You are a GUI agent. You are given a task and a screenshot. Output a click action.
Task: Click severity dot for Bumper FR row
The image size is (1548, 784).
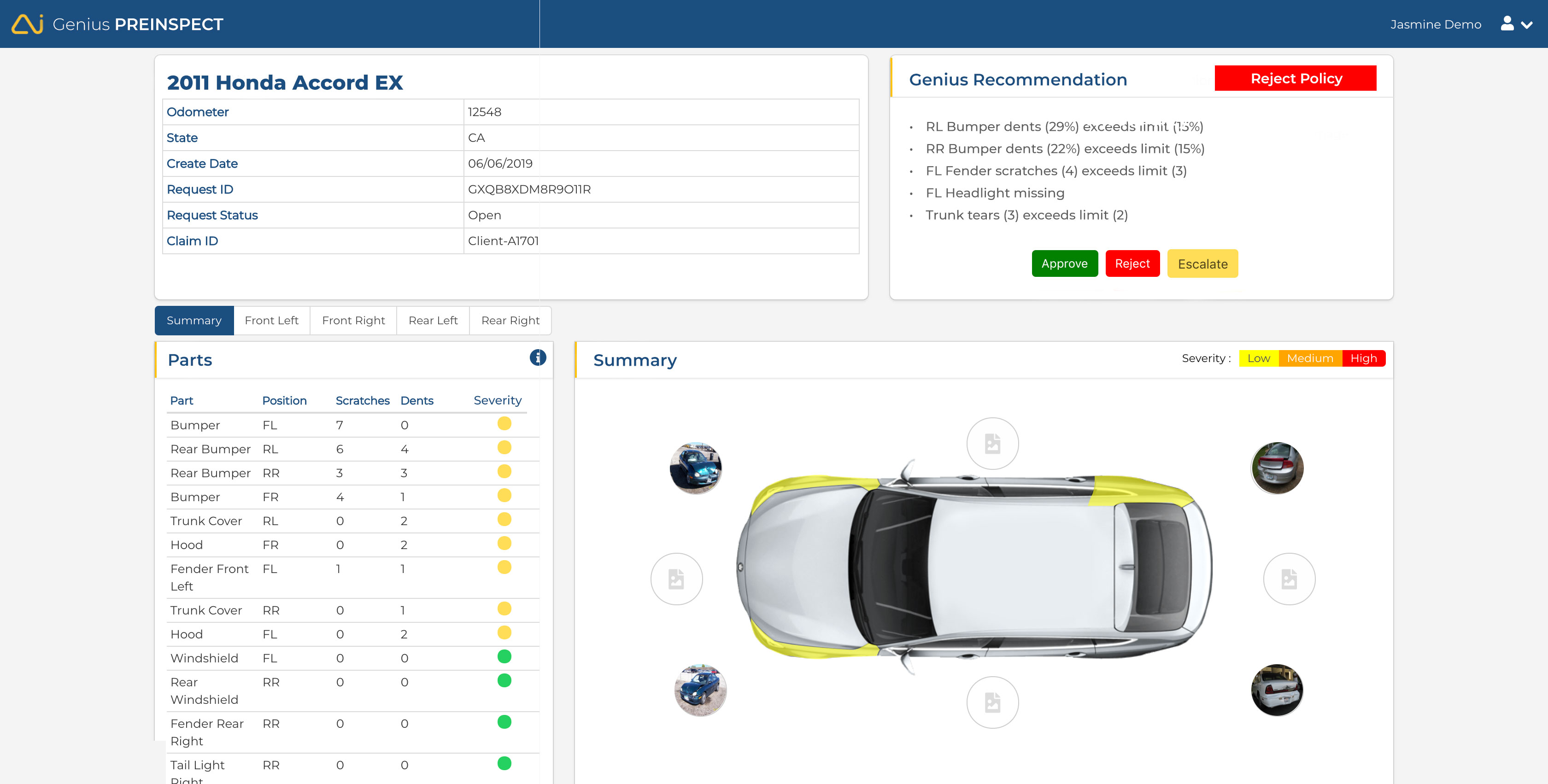tap(504, 496)
